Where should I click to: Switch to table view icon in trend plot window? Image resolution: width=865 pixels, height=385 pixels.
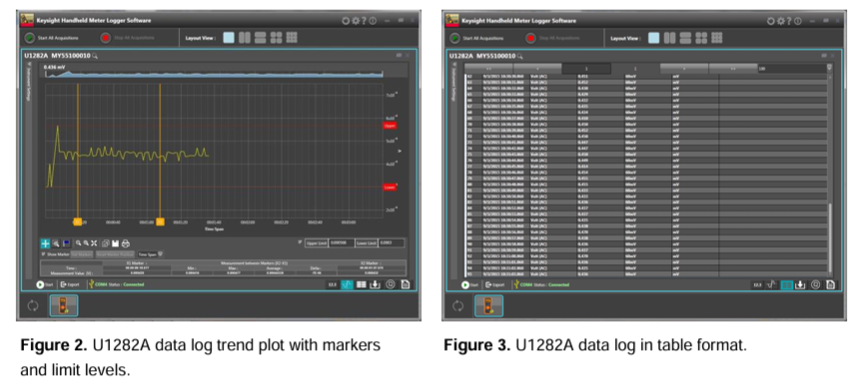click(x=361, y=285)
